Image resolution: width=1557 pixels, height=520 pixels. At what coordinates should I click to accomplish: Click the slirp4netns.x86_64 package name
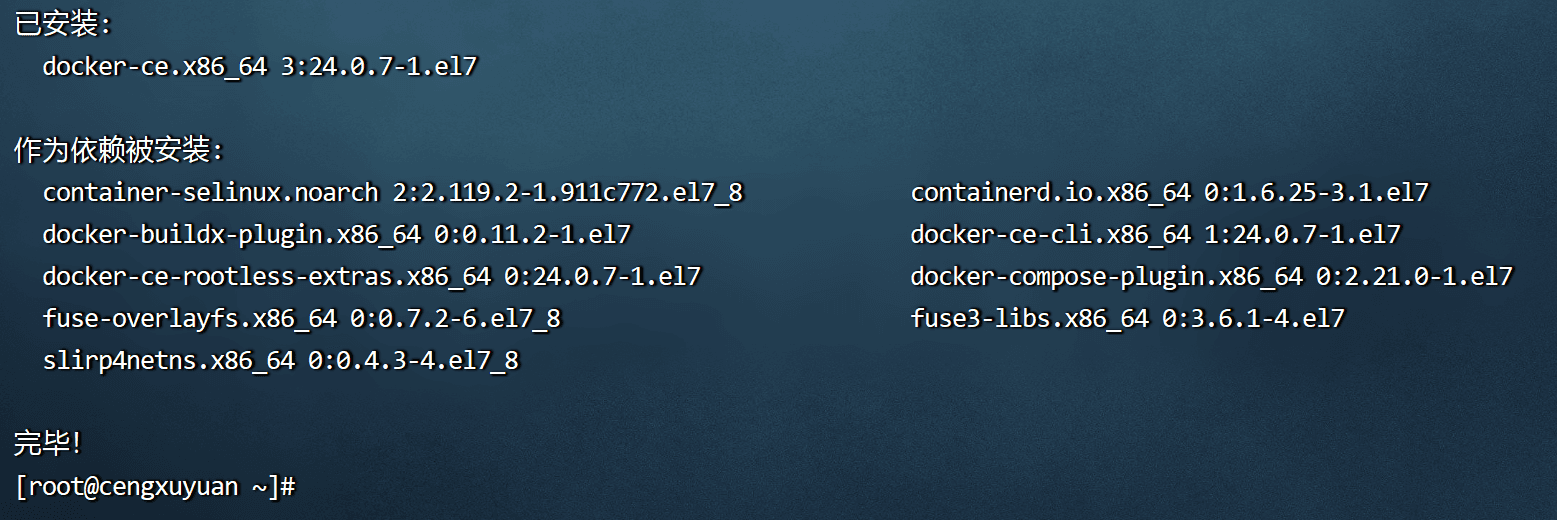[x=168, y=360]
